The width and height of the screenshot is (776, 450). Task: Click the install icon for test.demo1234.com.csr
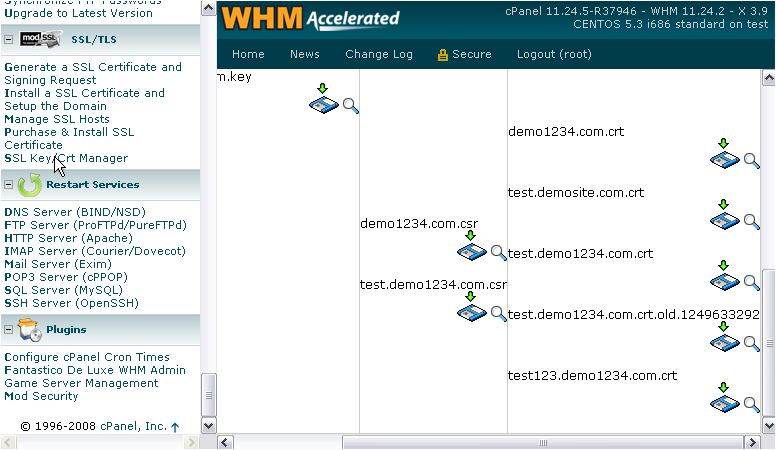[471, 311]
